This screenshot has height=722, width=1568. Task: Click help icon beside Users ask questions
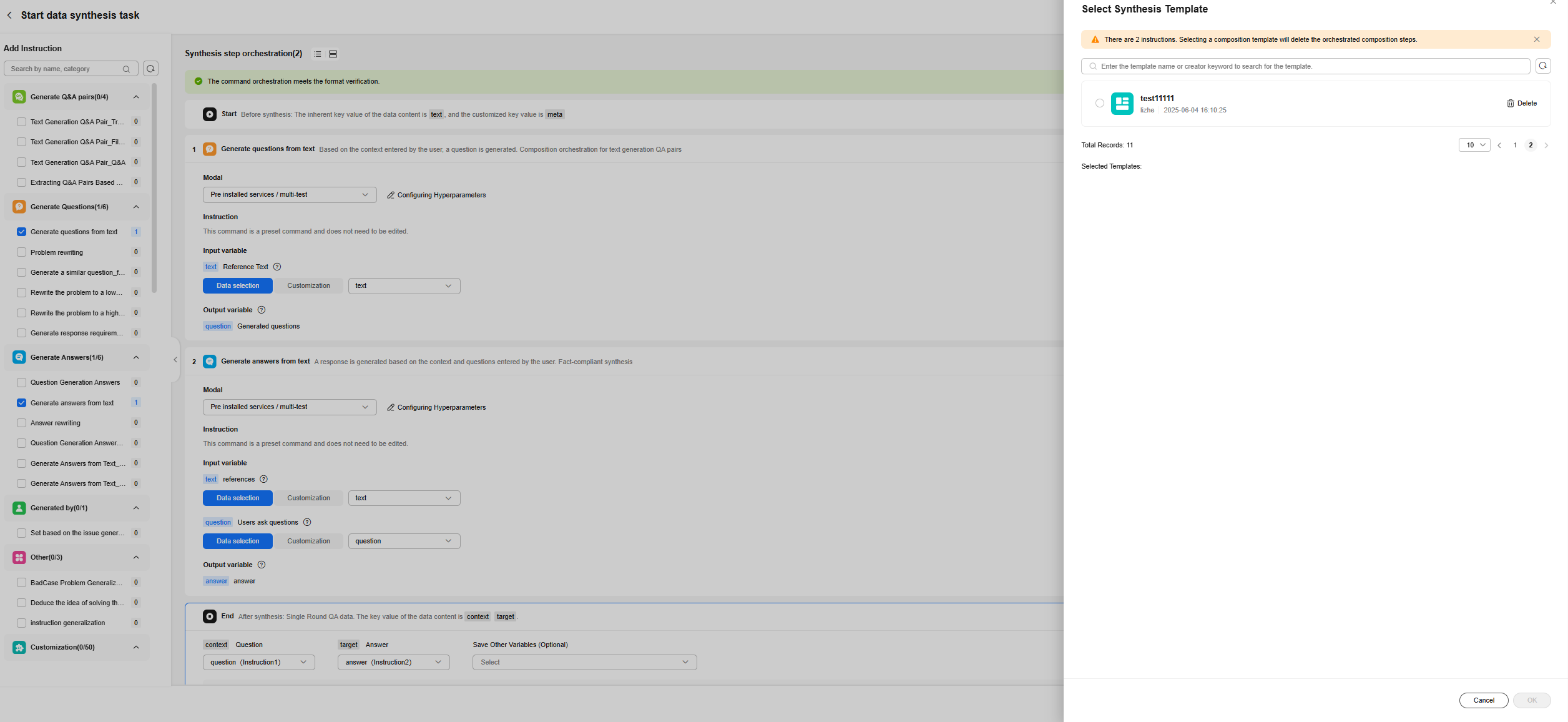307,523
